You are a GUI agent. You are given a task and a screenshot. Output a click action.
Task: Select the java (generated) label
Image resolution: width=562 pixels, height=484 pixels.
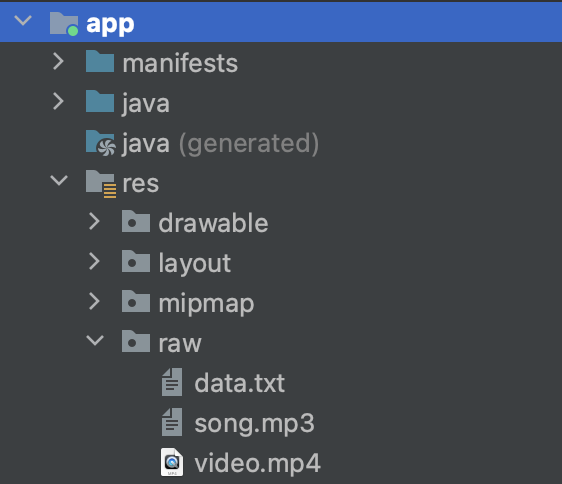click(x=220, y=143)
